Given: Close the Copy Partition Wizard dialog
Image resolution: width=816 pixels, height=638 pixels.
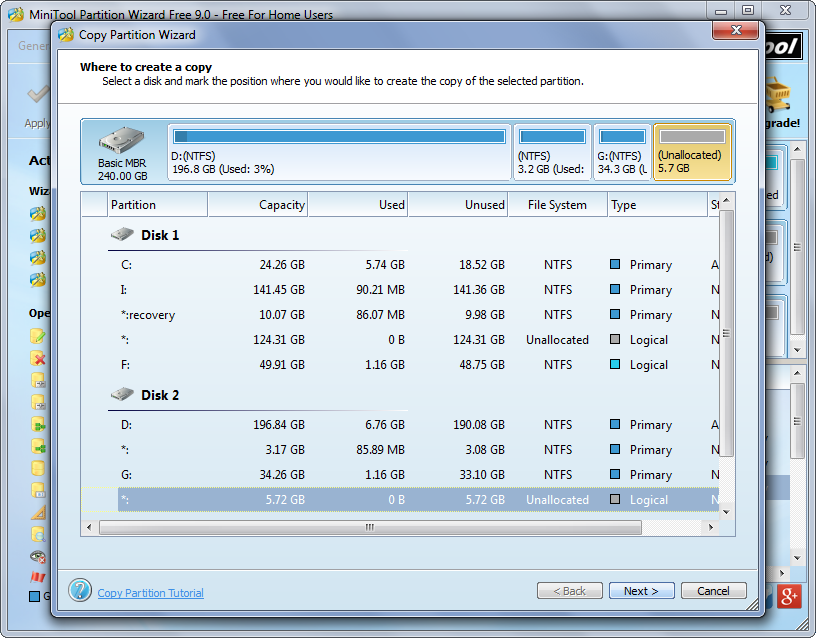Looking at the screenshot, I should 736,30.
